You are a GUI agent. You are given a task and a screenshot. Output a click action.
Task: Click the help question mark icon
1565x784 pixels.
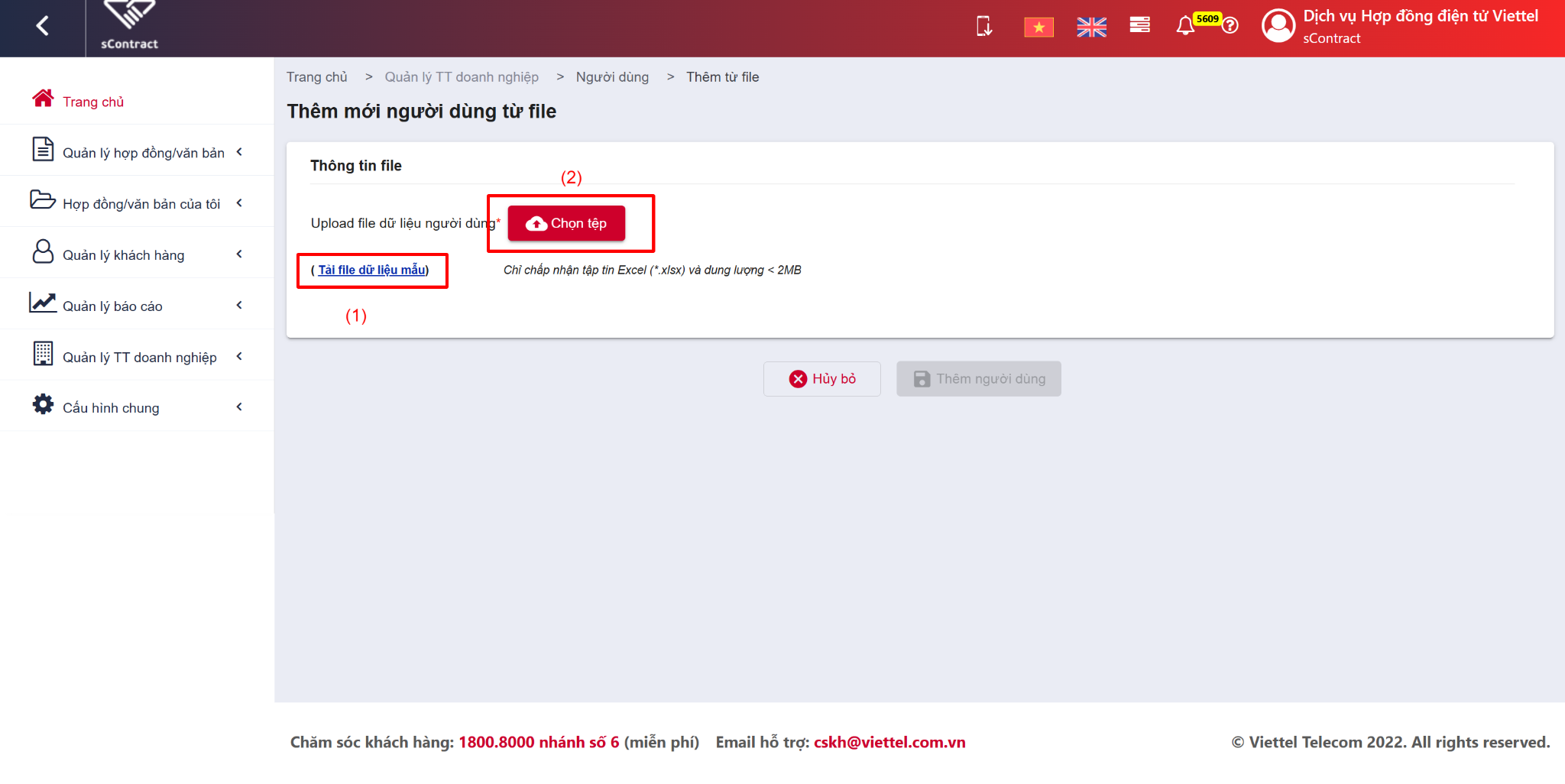1230,26
